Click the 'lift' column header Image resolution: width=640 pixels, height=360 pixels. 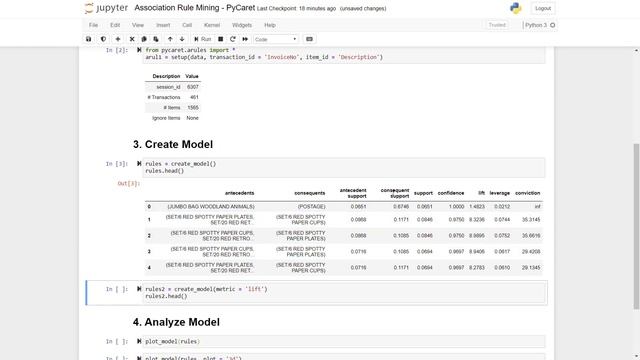(481, 193)
